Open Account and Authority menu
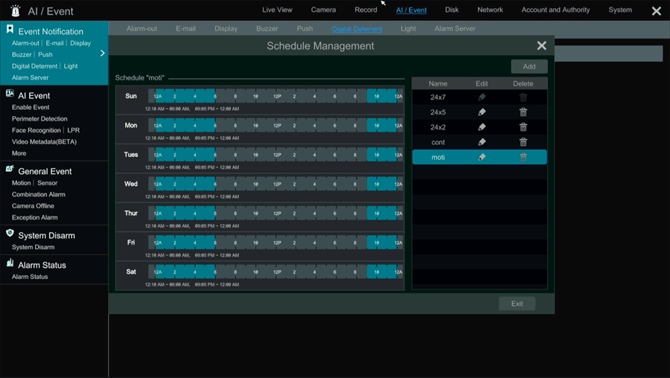Image resolution: width=670 pixels, height=378 pixels. point(555,10)
